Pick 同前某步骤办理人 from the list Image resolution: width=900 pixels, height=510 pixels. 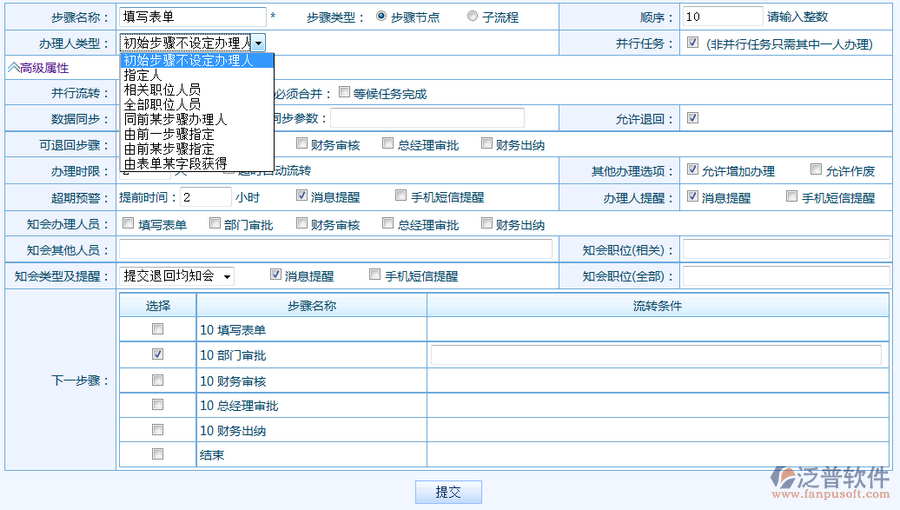[175, 118]
